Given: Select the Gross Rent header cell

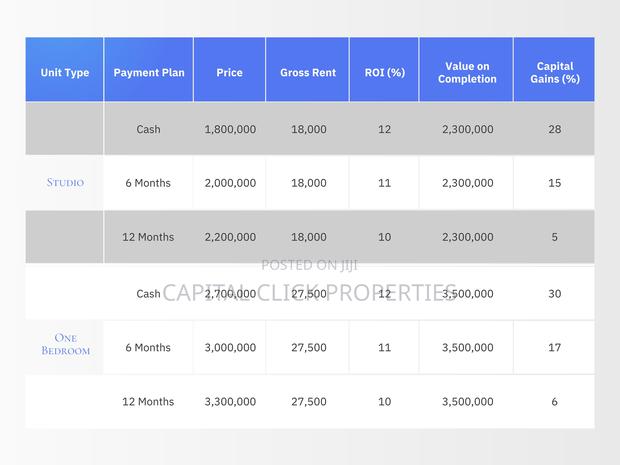Looking at the screenshot, I should [x=306, y=73].
